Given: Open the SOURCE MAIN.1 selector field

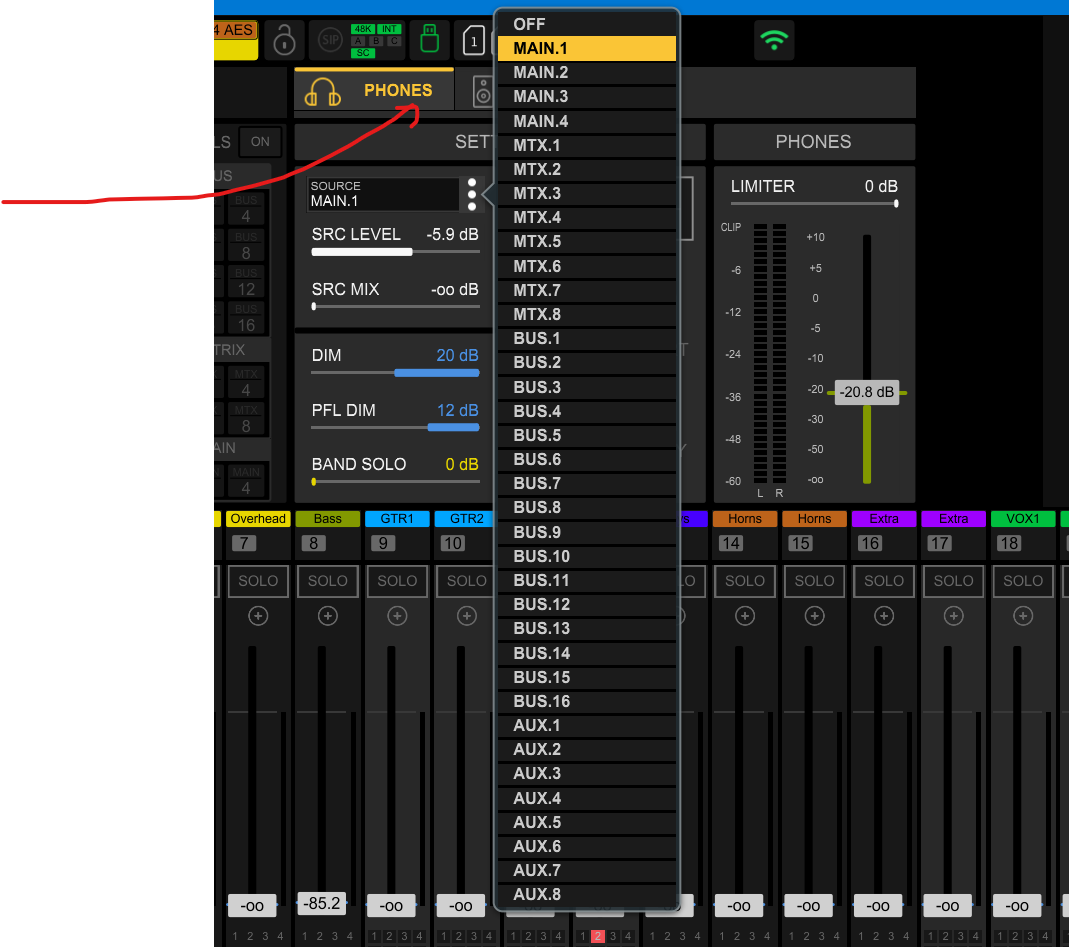Looking at the screenshot, I should (x=383, y=194).
